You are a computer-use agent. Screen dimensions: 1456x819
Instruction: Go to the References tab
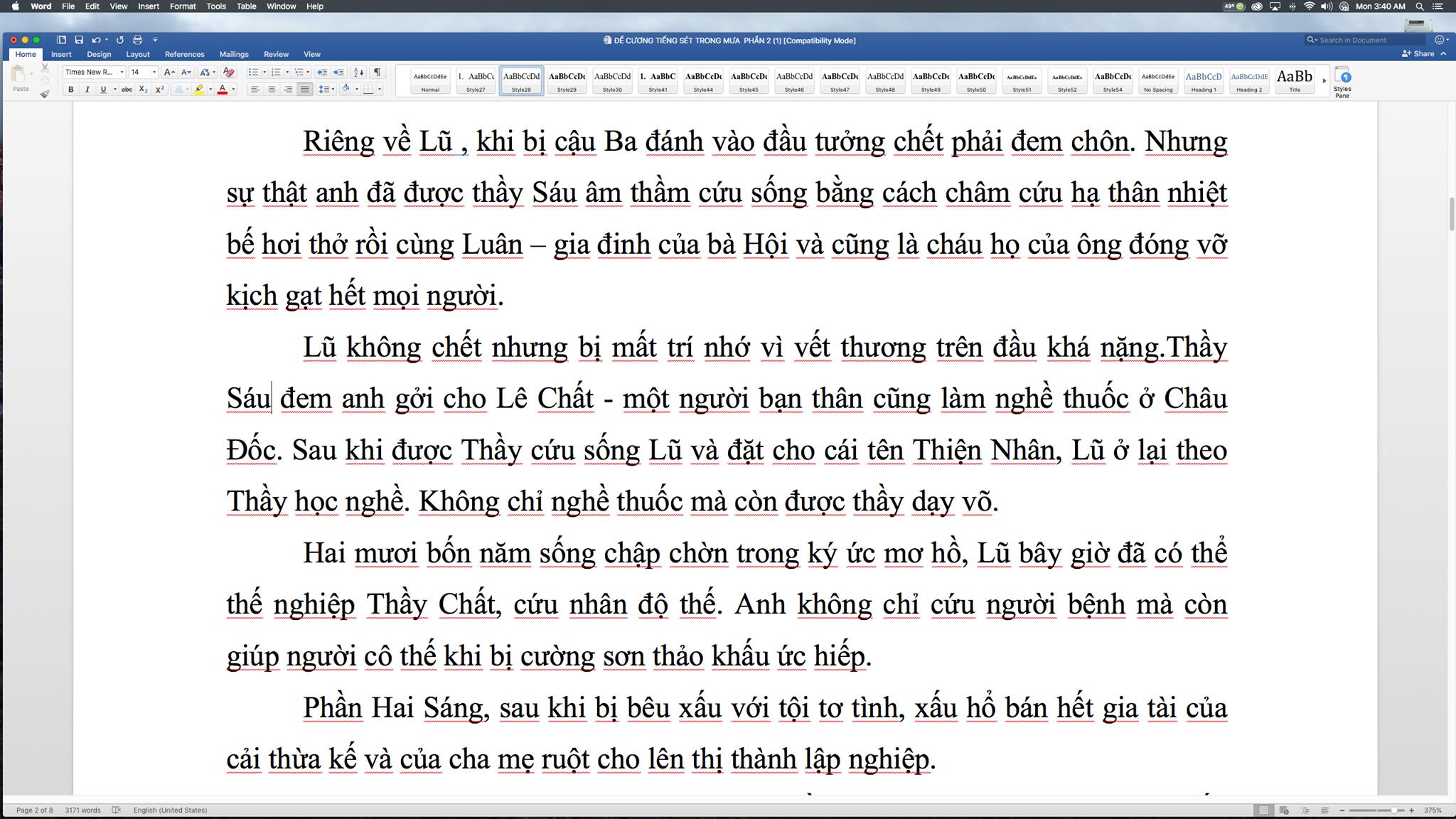click(184, 54)
